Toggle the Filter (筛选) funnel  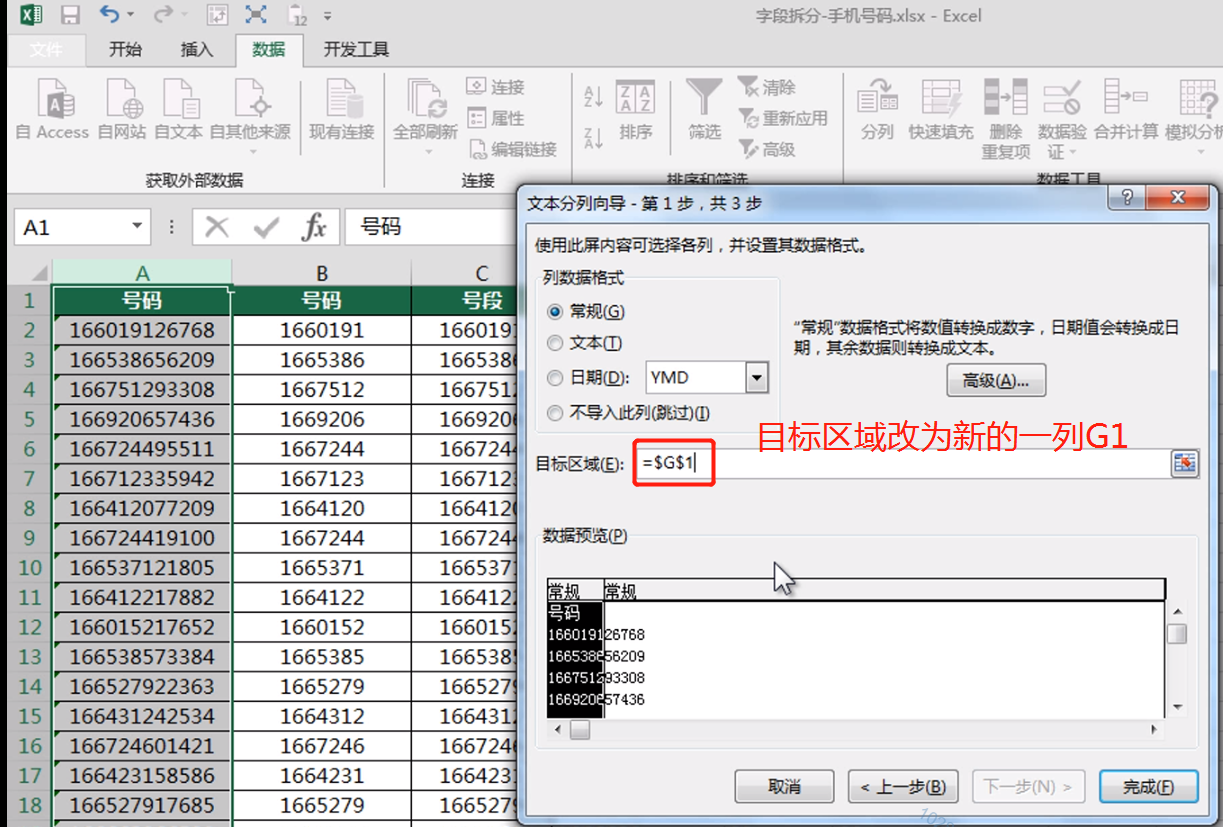(704, 110)
